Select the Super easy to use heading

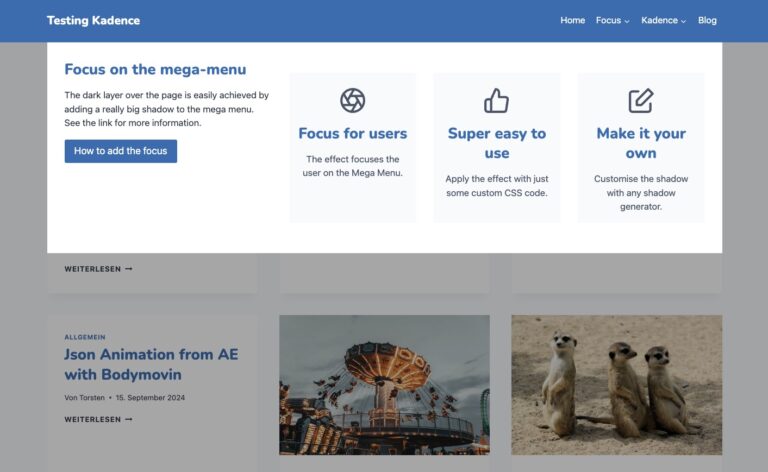coord(496,143)
